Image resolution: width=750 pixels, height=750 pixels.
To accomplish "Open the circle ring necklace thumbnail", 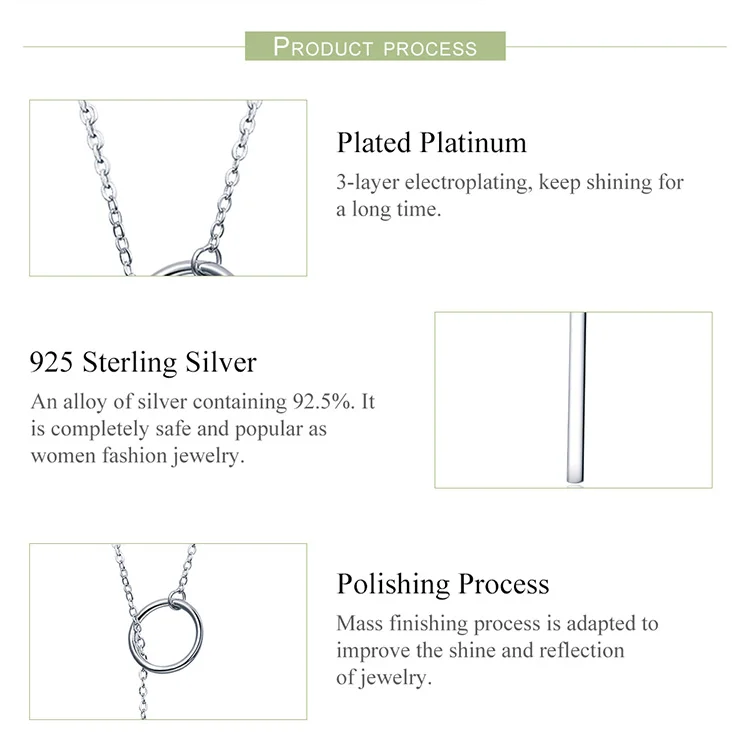I will click(168, 631).
